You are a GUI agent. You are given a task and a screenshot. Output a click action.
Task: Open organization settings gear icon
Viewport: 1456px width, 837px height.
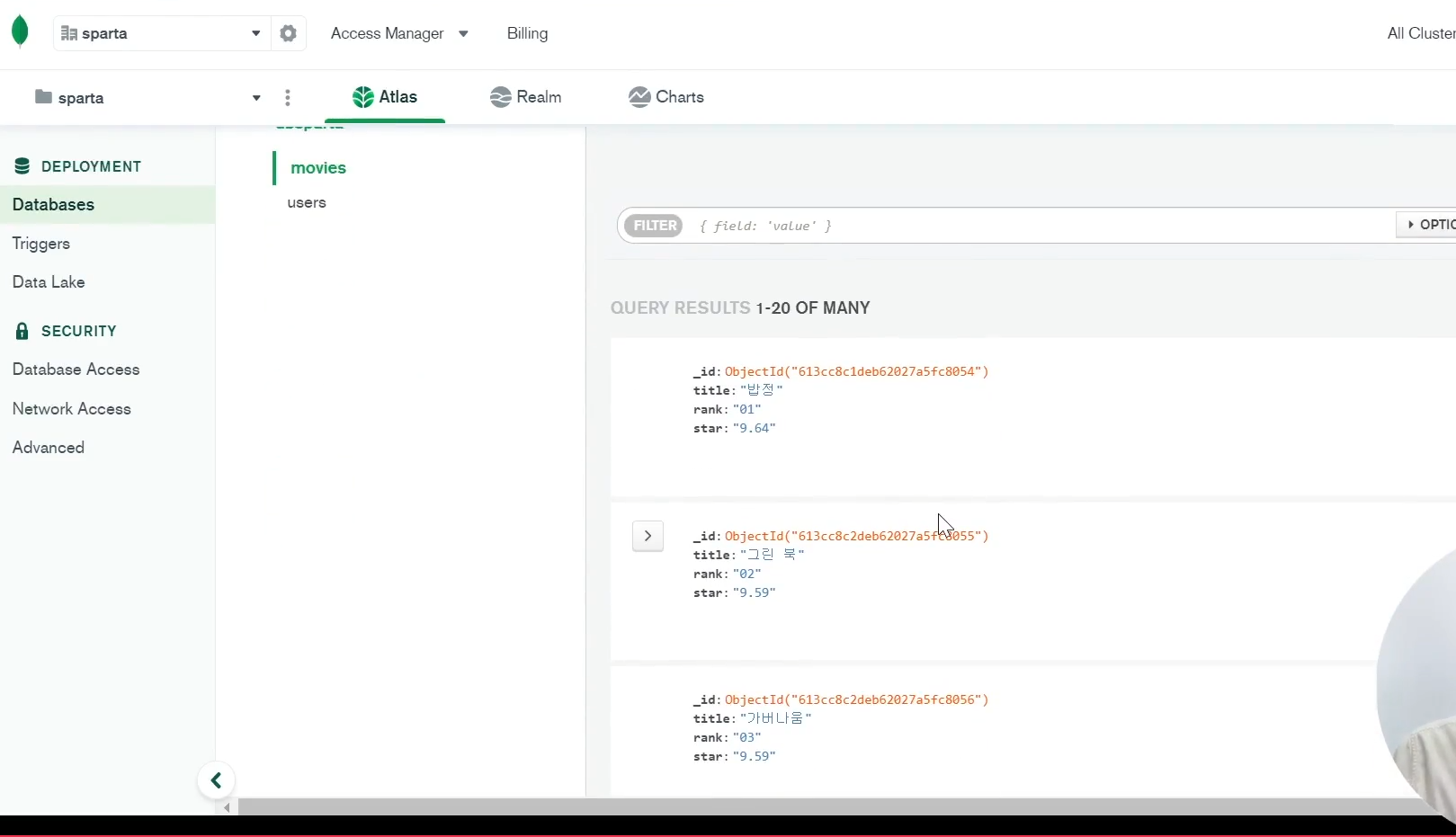coord(288,33)
